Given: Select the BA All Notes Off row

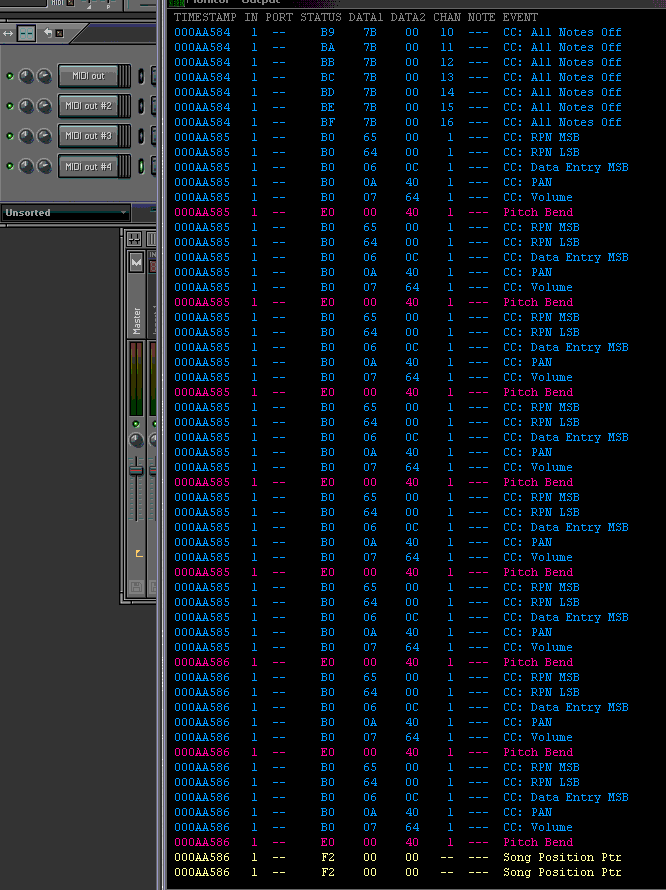Looking at the screenshot, I should 397,47.
